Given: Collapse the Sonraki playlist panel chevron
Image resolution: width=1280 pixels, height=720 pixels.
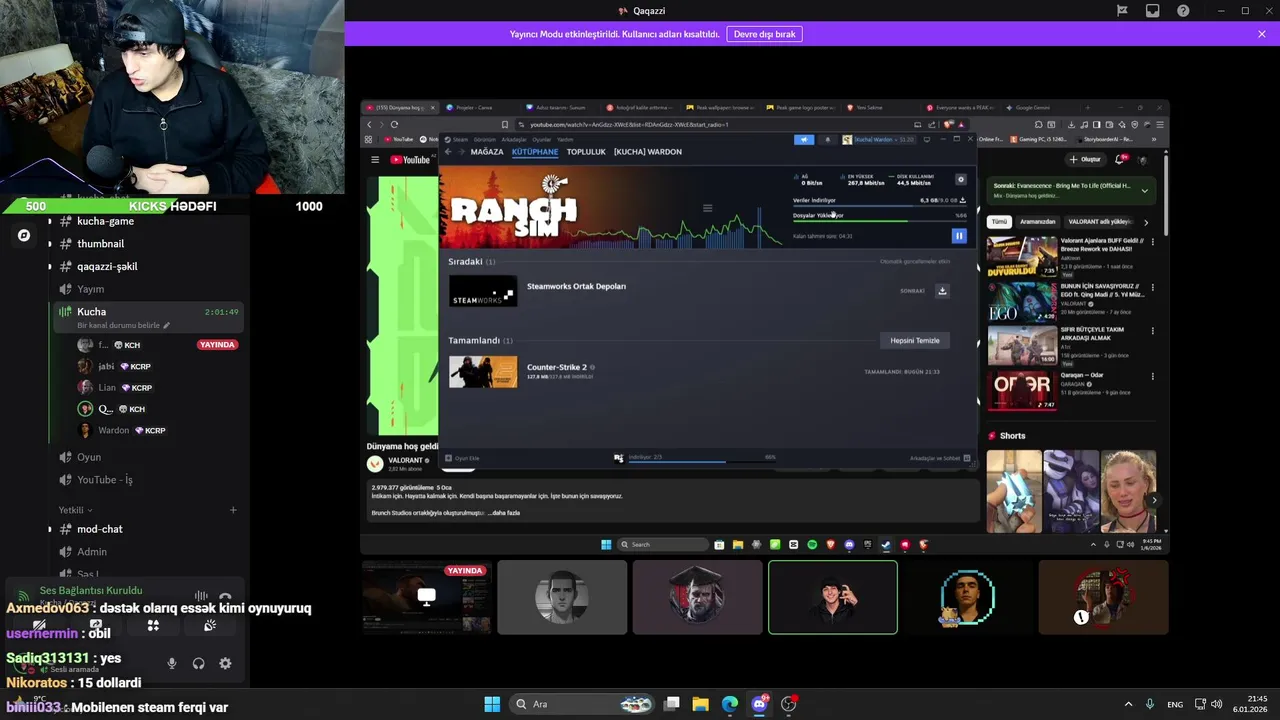Looking at the screenshot, I should [x=1145, y=190].
